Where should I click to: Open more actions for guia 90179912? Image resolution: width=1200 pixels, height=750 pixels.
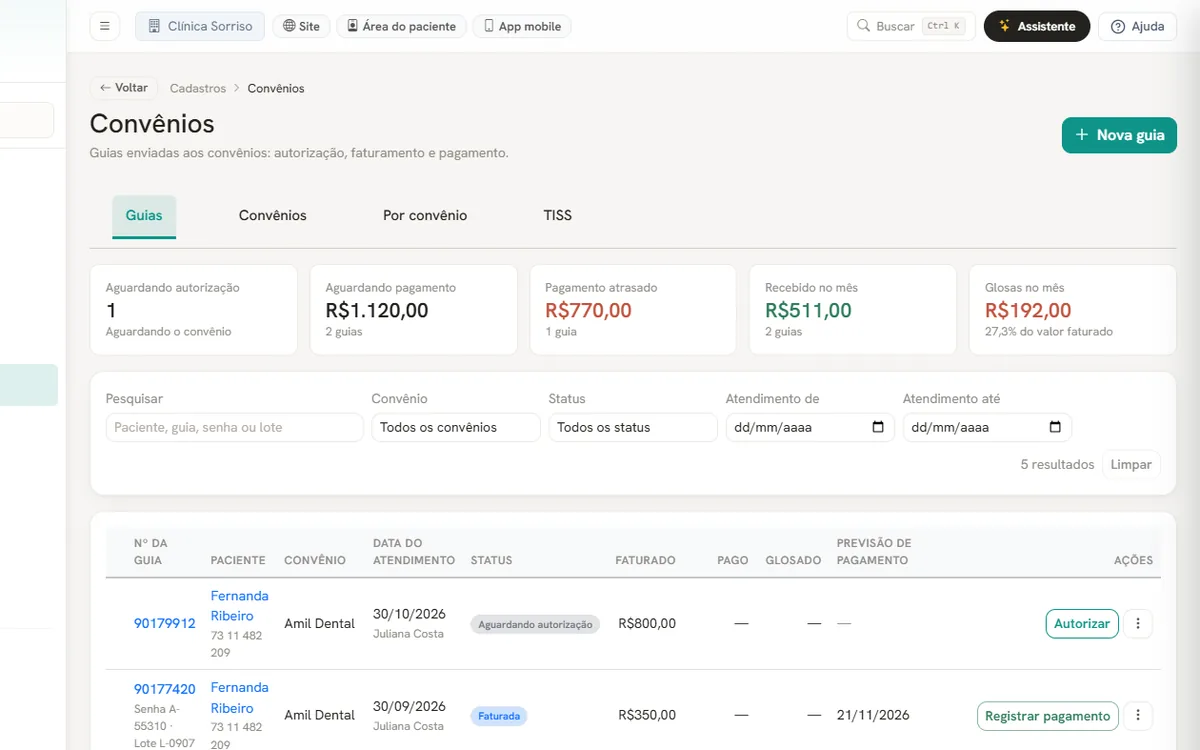click(1138, 623)
